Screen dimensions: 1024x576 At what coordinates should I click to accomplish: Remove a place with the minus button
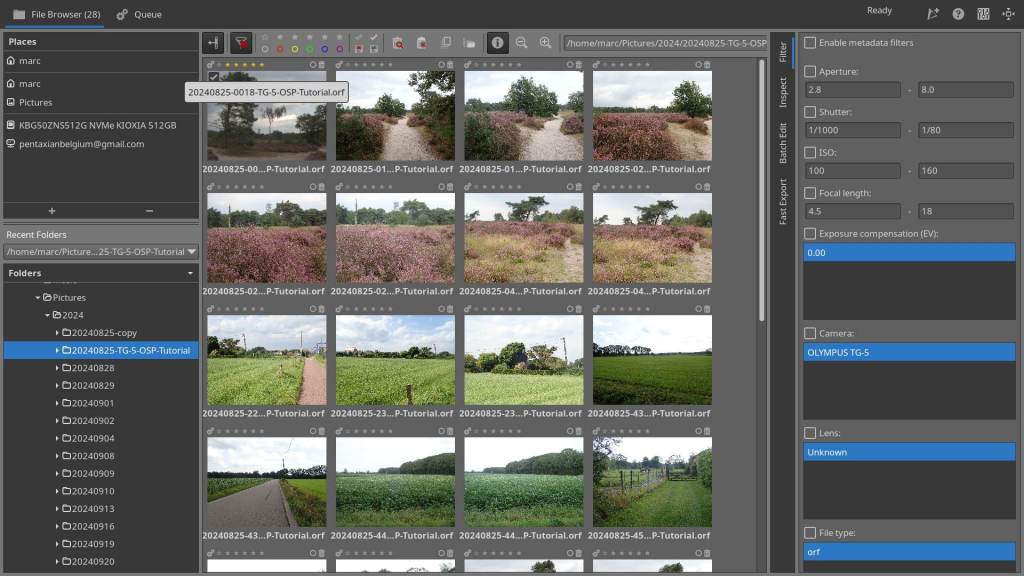click(x=150, y=211)
